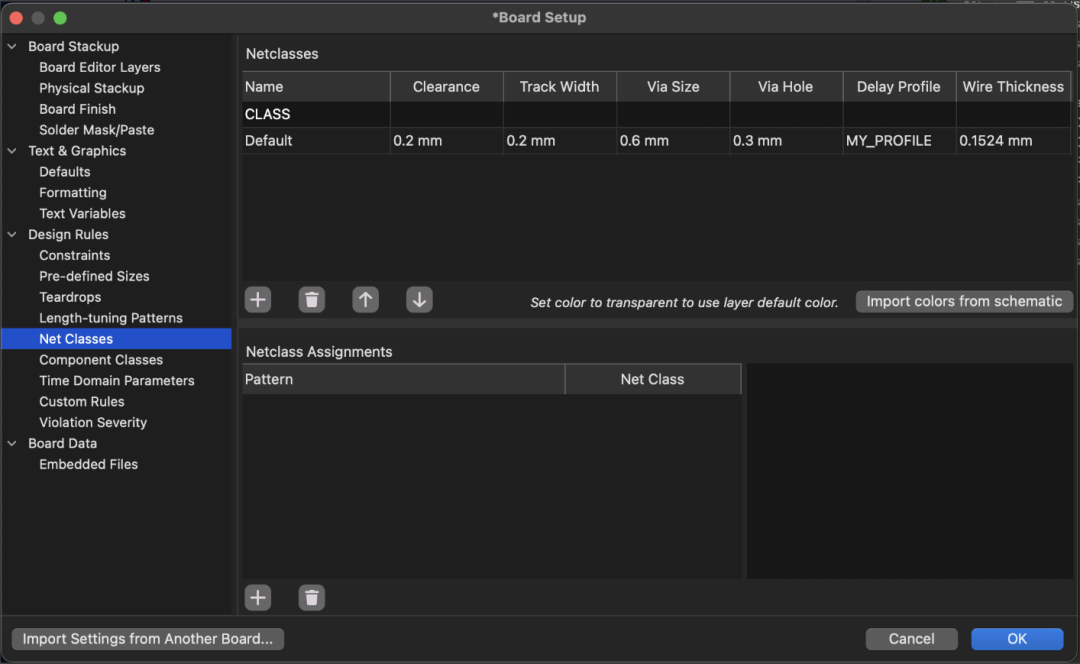
Task: Confirm the dialog with OK
Action: pyautogui.click(x=1016, y=638)
